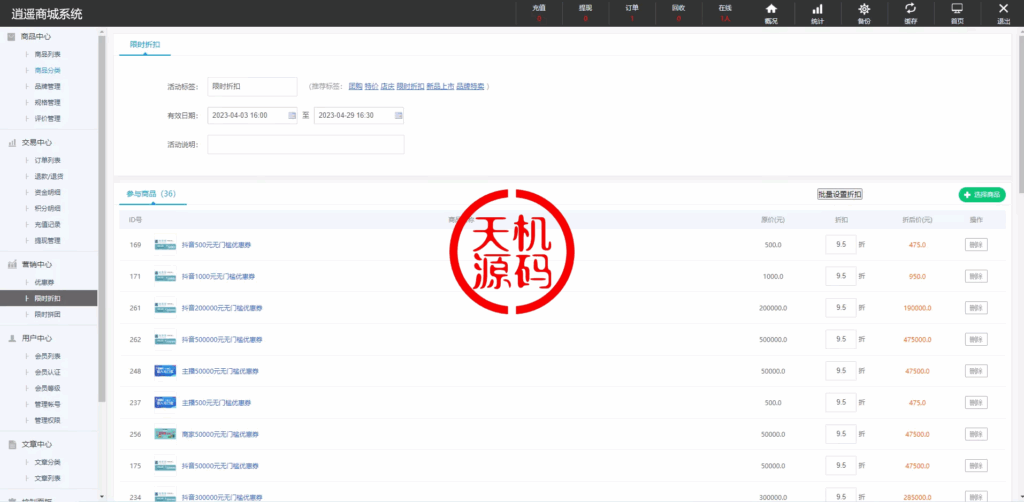This screenshot has width=1024, height=502.
Task: Open start date calendar picker icon
Action: [292, 115]
